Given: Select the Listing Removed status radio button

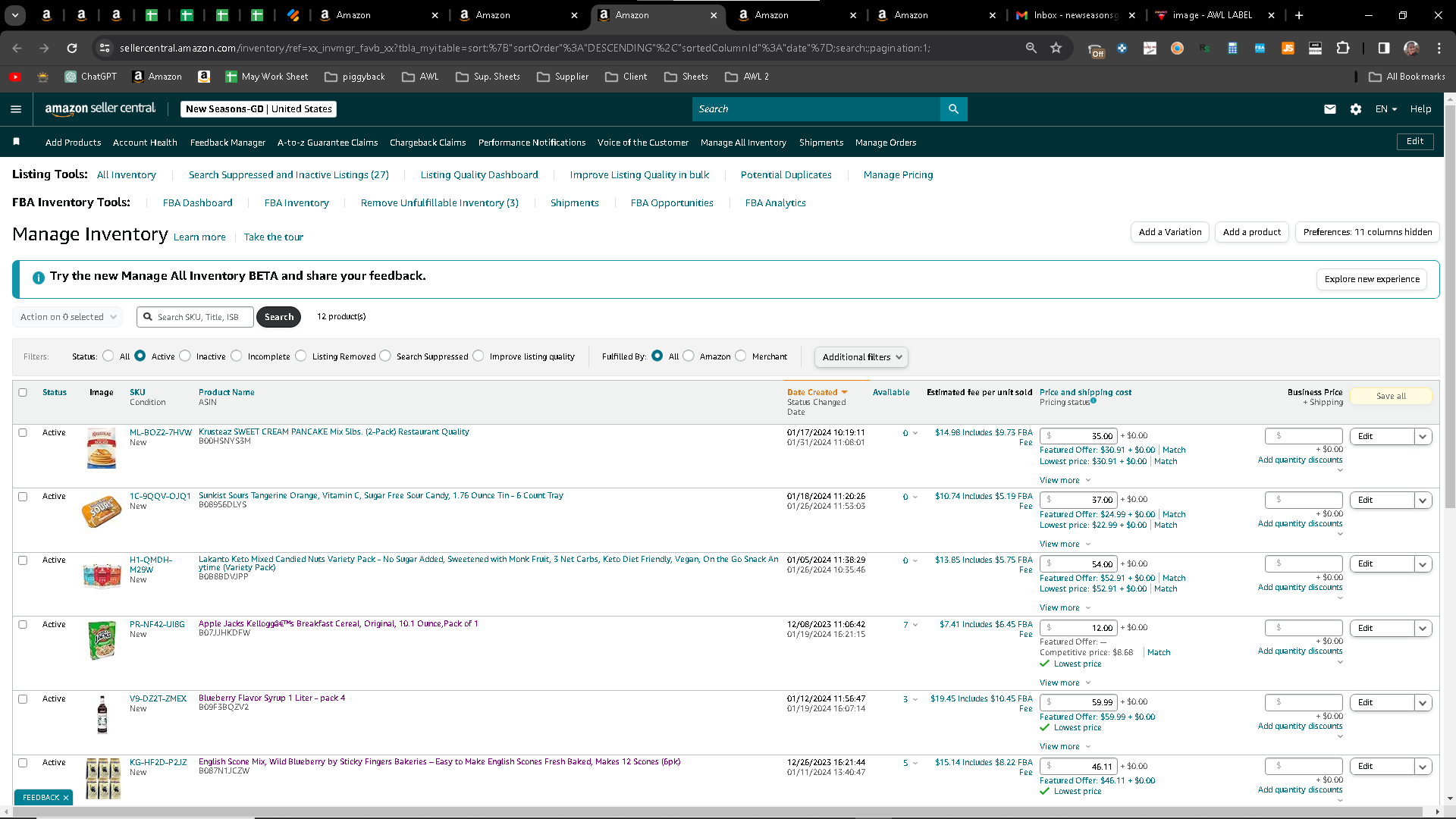Looking at the screenshot, I should coord(301,356).
